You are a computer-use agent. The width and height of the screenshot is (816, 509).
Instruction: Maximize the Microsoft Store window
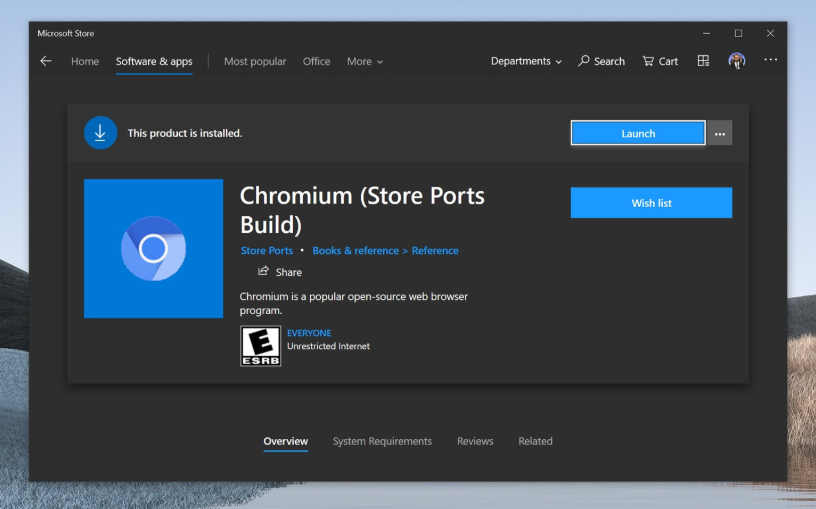(x=738, y=33)
